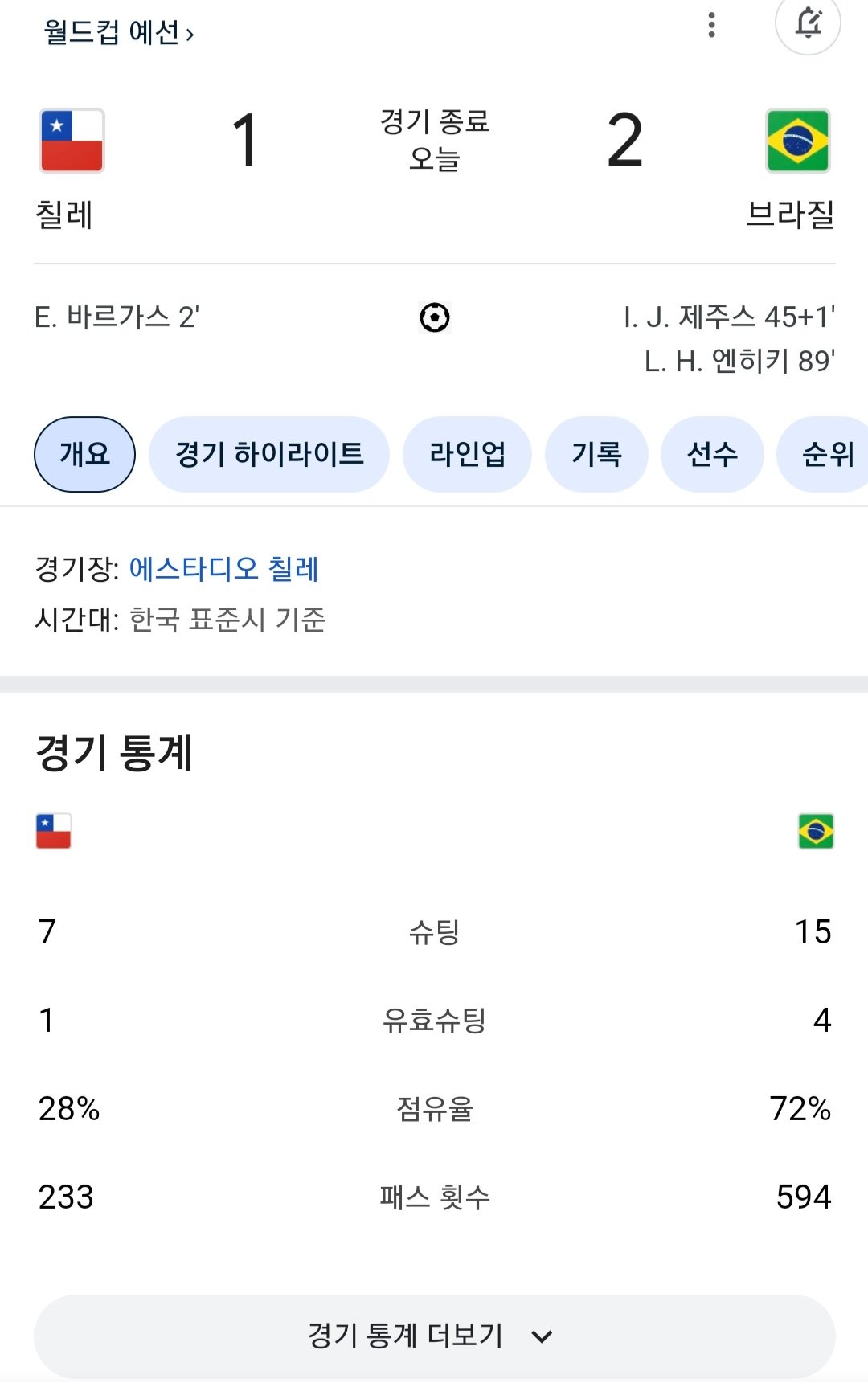Tap the Chile flag in scoreboard
Screen dimensions: 868x1383
72,141
